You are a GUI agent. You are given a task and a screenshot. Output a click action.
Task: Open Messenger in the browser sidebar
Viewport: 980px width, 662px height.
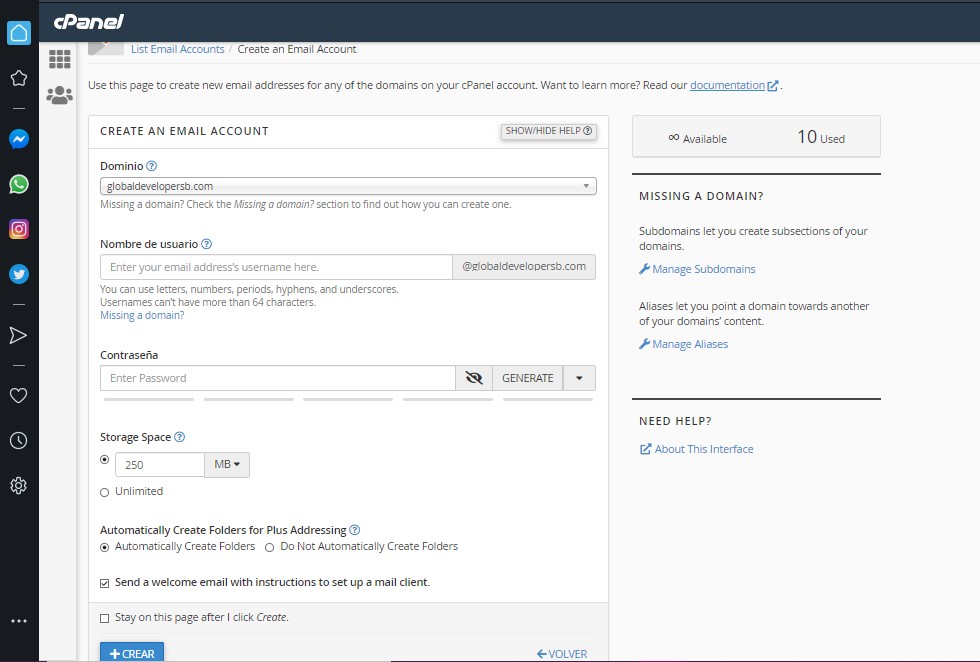18,140
